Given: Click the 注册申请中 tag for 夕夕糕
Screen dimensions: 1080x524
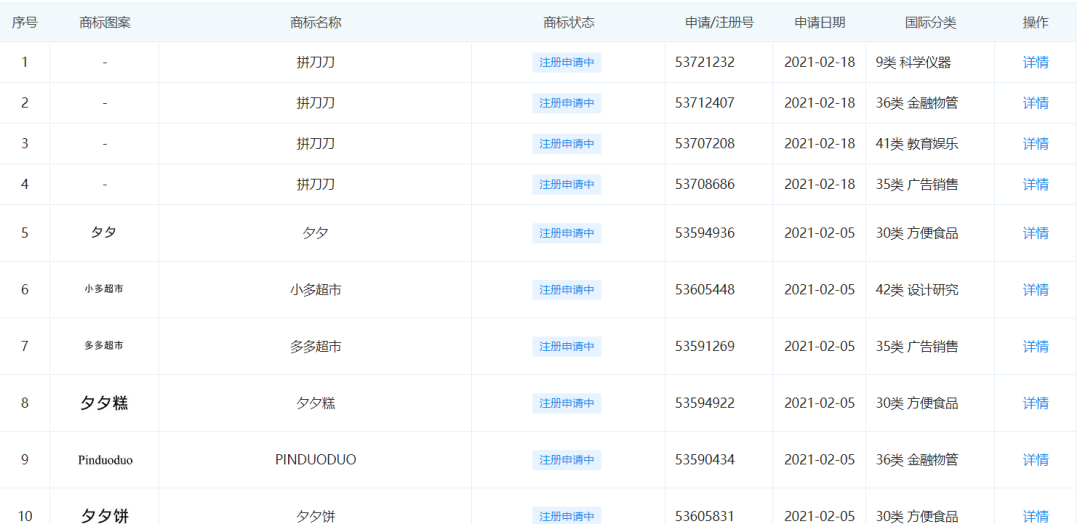Looking at the screenshot, I should tap(566, 403).
